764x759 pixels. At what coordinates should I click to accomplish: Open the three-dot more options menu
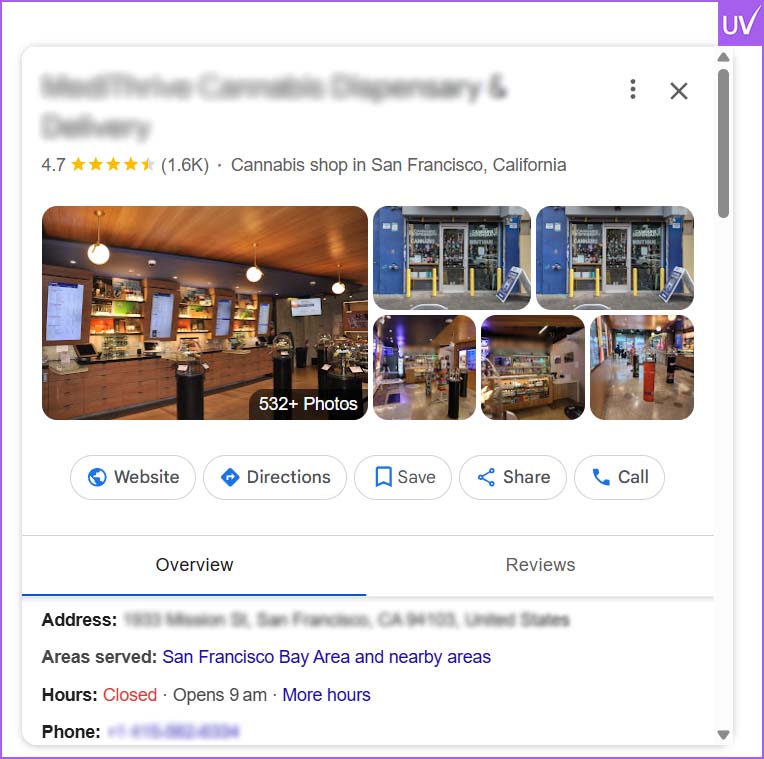pos(632,89)
